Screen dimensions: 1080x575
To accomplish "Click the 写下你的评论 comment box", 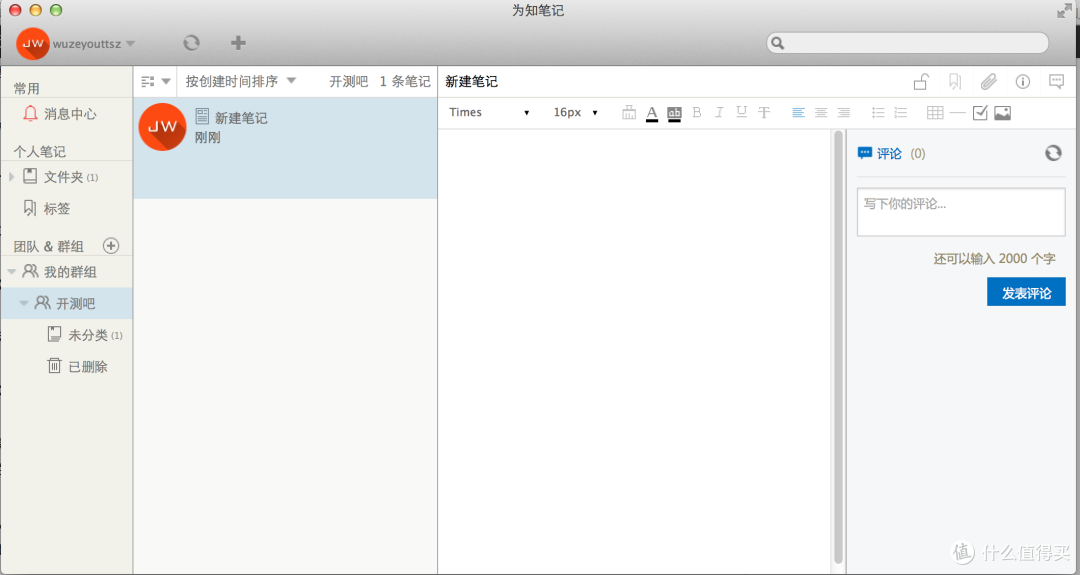I will click(961, 213).
